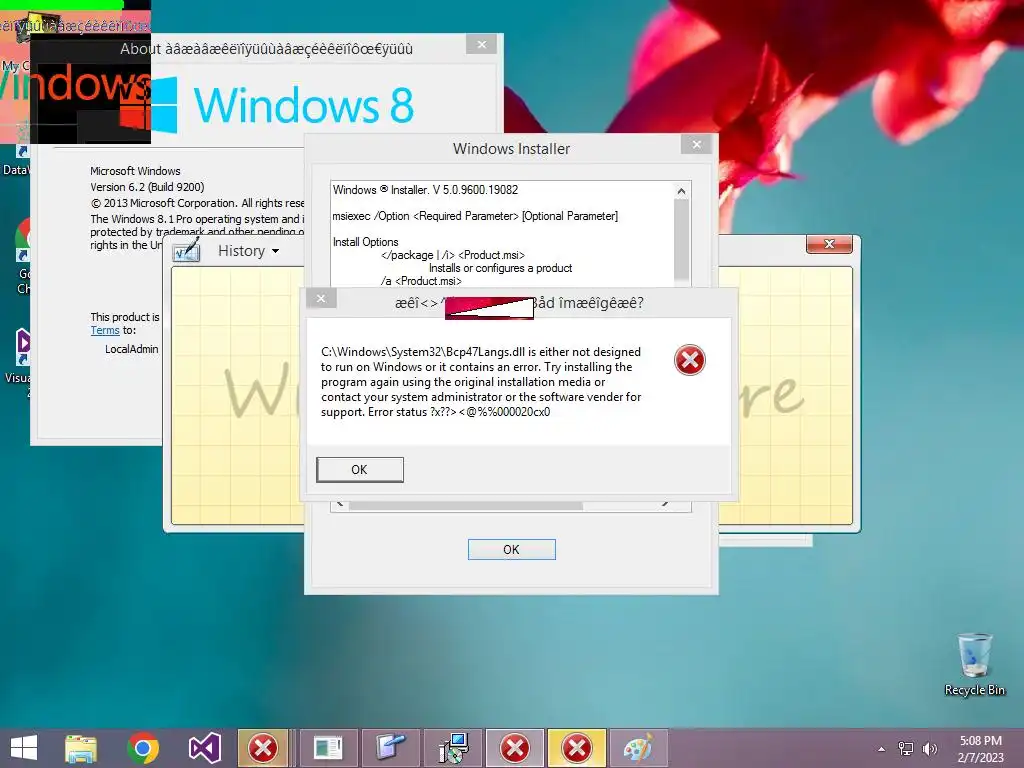
Task: Open the Terms link in About Windows
Action: tap(104, 330)
